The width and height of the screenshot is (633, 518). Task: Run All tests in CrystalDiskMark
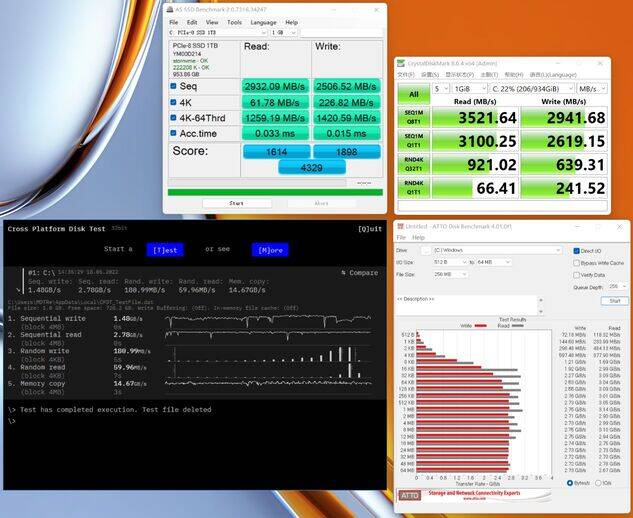pyautogui.click(x=414, y=94)
